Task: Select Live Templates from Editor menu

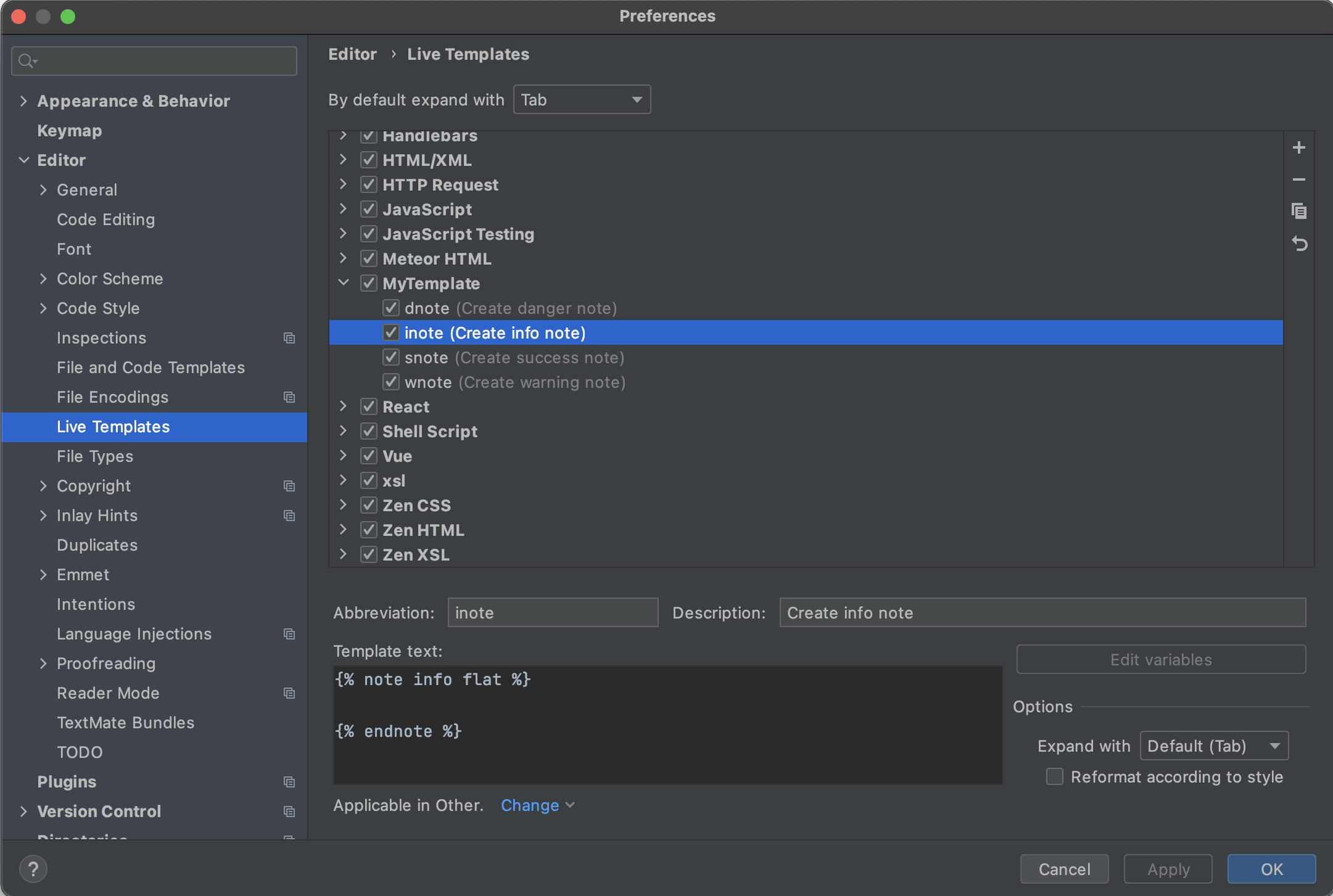Action: click(113, 426)
